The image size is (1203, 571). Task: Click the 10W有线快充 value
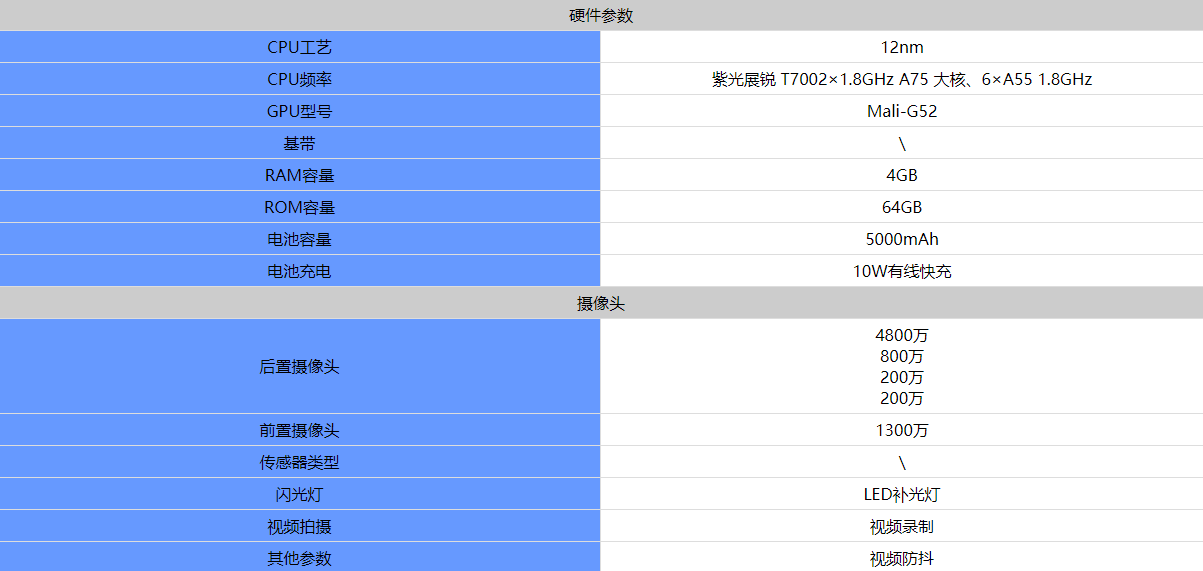click(902, 271)
